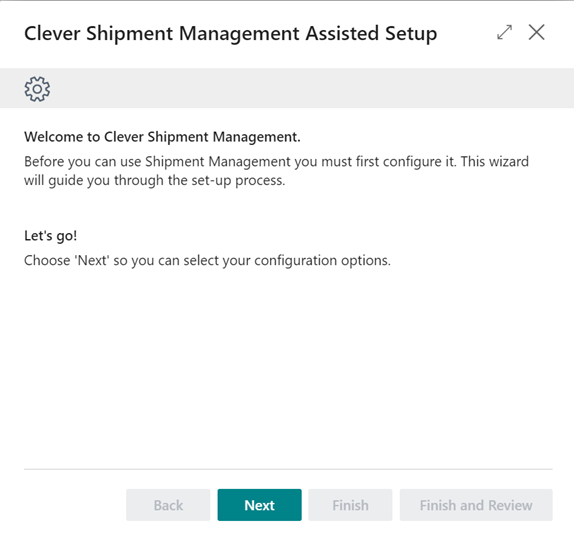The height and width of the screenshot is (543, 574).
Task: Click 'configuration options' in the instruction text
Action: tap(322, 261)
